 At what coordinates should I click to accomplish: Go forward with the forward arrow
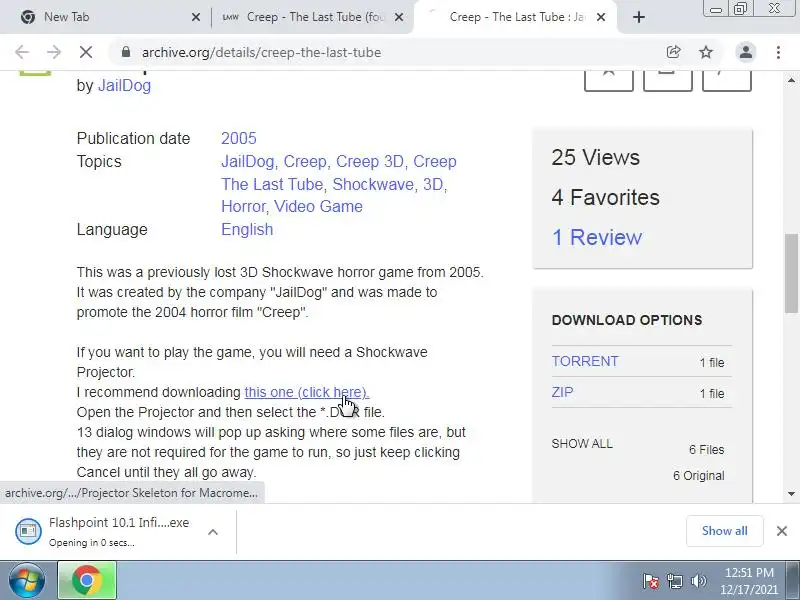coord(54,52)
